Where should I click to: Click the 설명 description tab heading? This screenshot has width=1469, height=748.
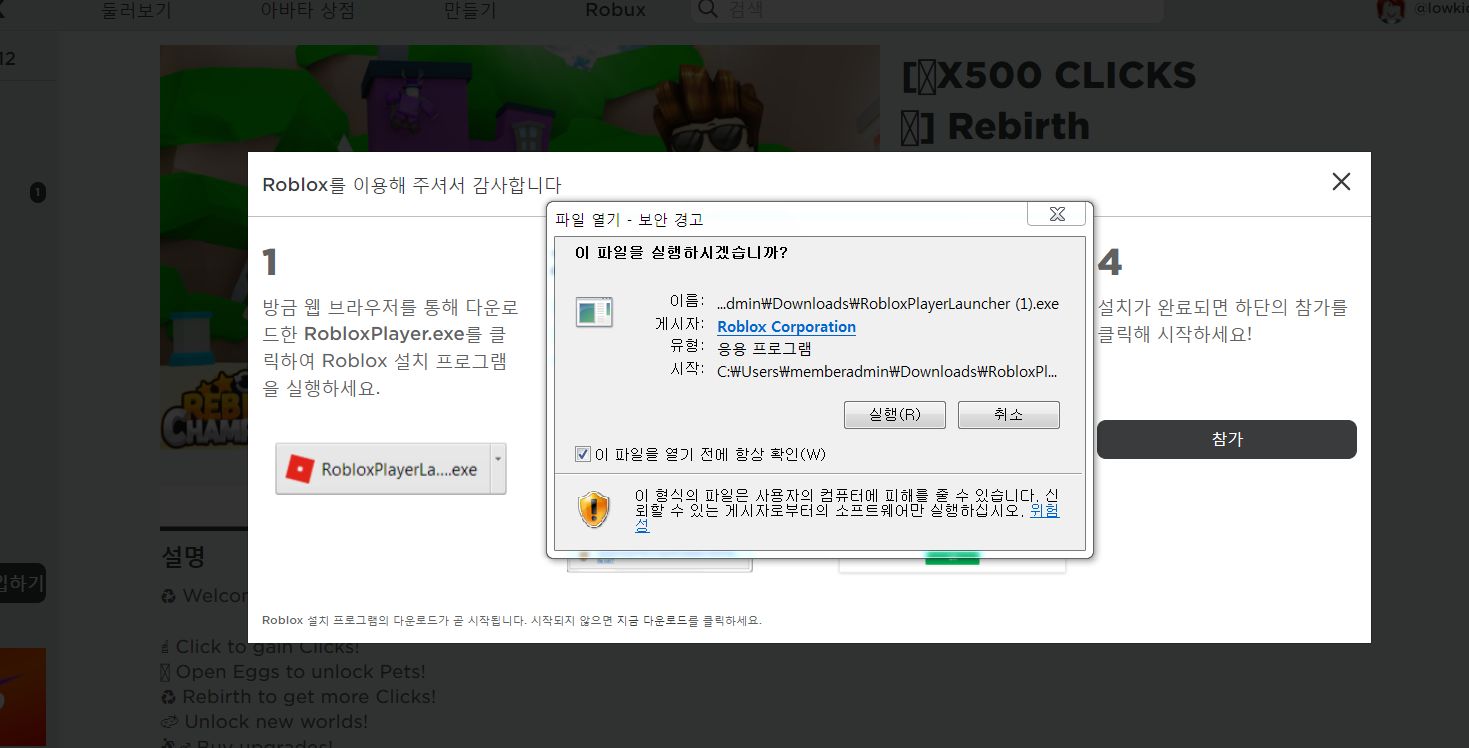pos(183,556)
